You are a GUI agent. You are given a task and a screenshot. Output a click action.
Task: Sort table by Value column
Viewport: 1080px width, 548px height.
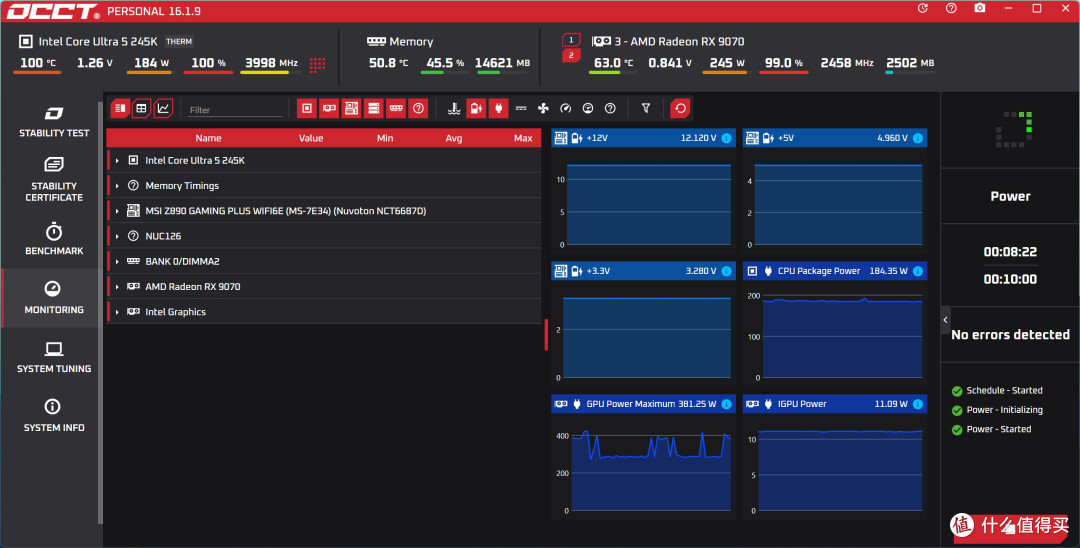pos(311,138)
